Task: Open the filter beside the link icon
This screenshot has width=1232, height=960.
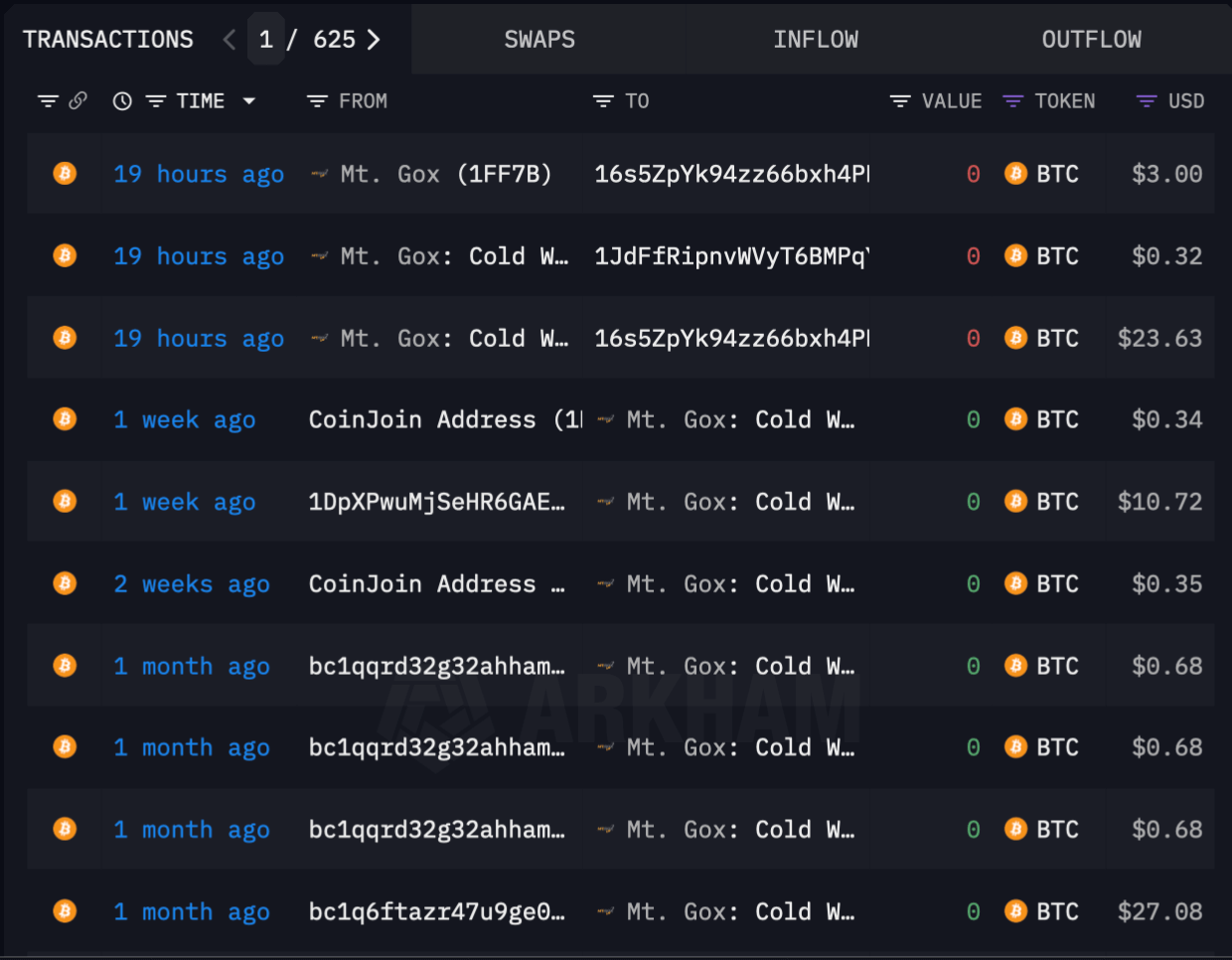Action: (x=48, y=101)
